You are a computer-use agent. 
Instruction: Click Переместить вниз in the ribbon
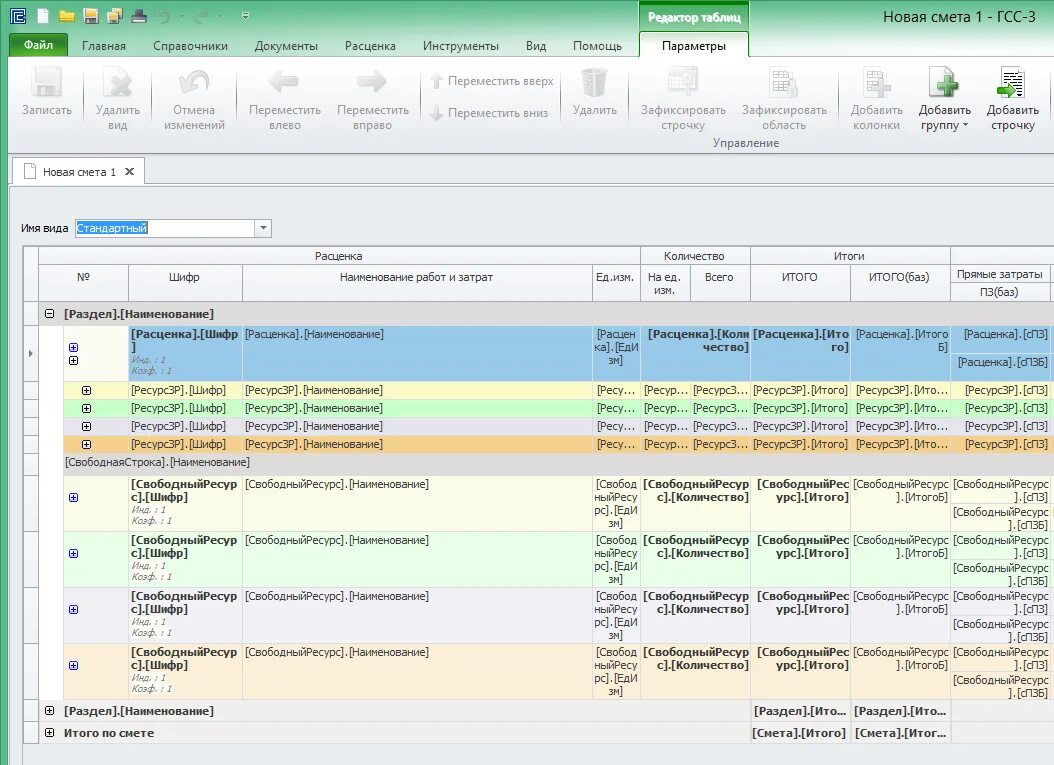489,113
